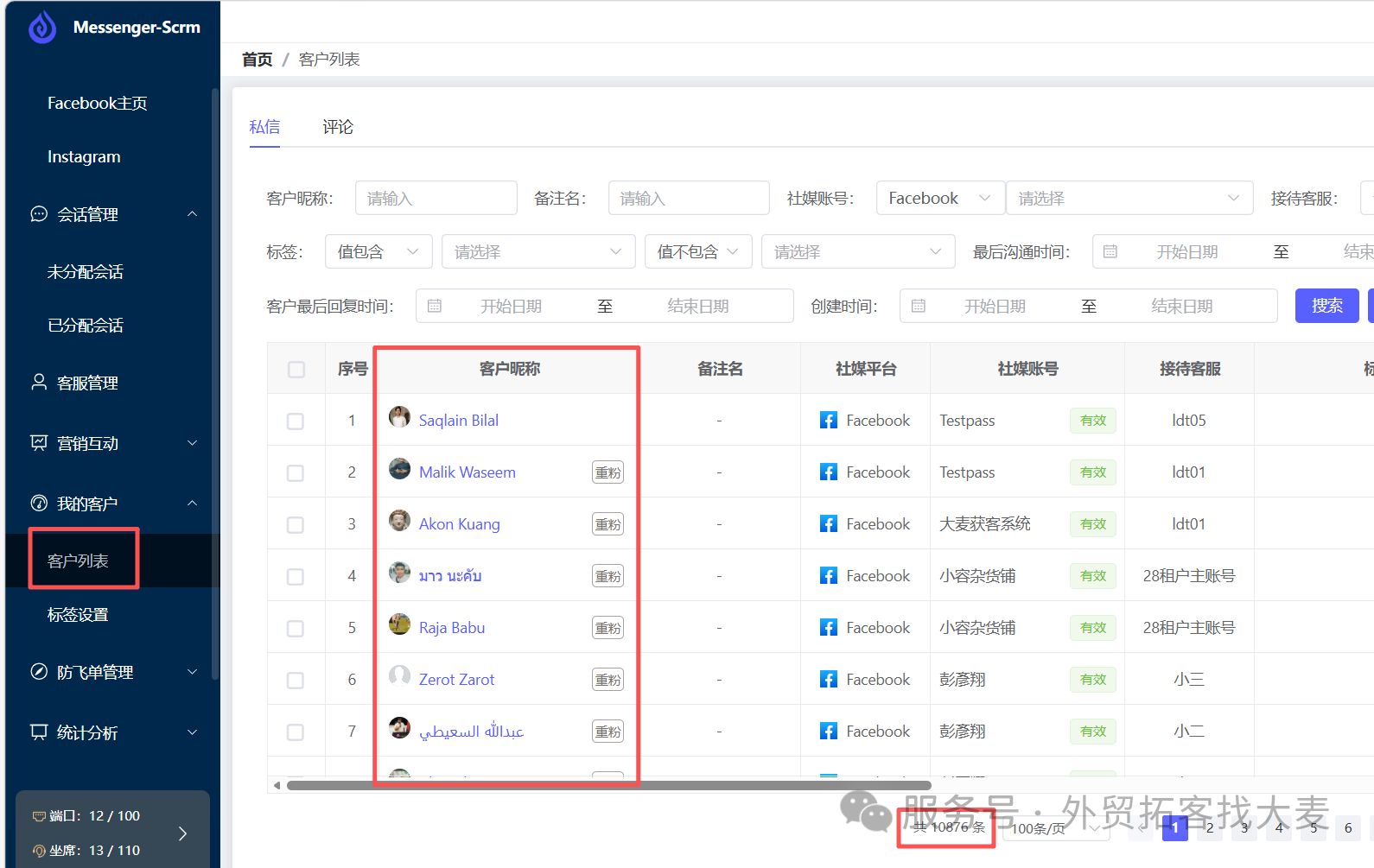The height and width of the screenshot is (868, 1374).
Task: Collapse the 会话管理 menu
Action: click(x=193, y=214)
